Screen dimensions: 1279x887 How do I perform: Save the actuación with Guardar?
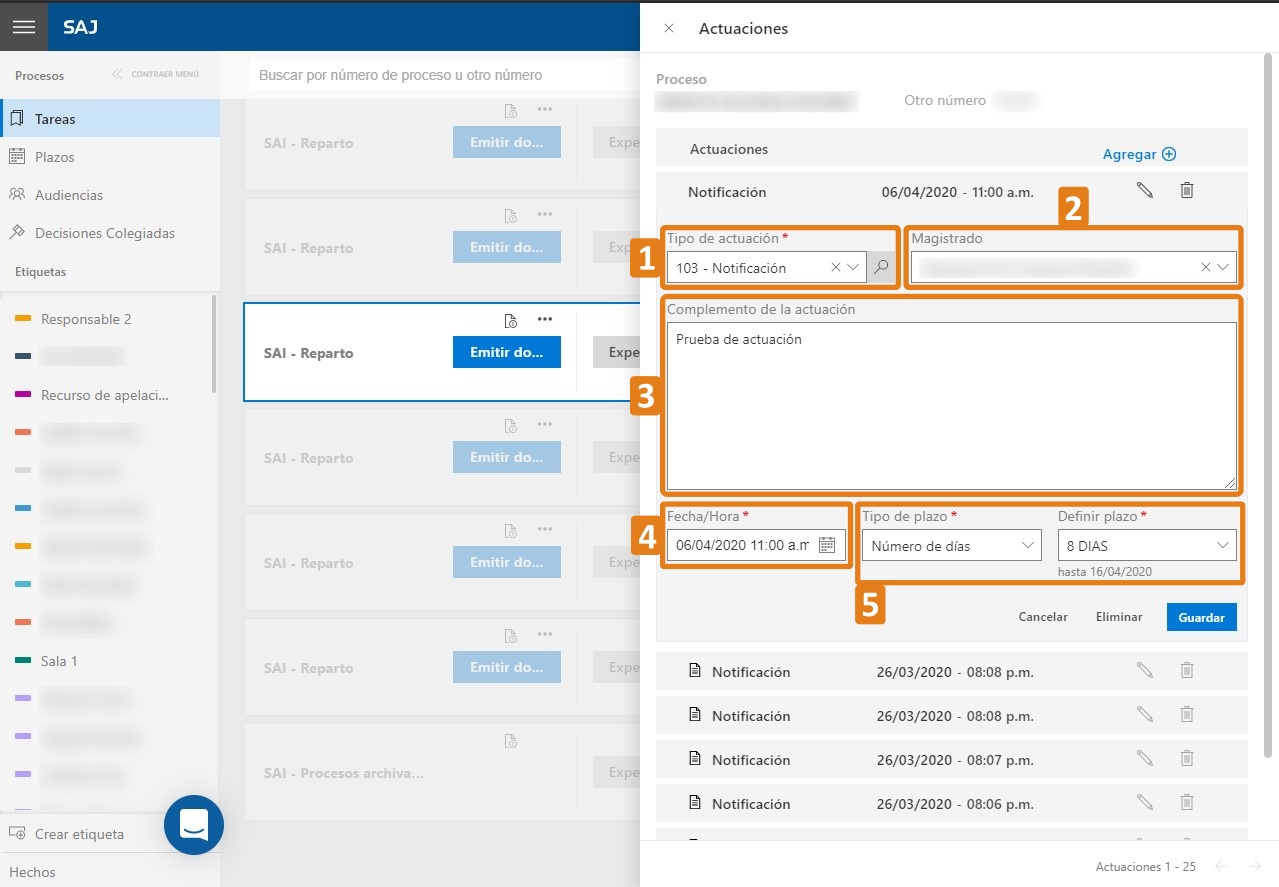[1202, 617]
